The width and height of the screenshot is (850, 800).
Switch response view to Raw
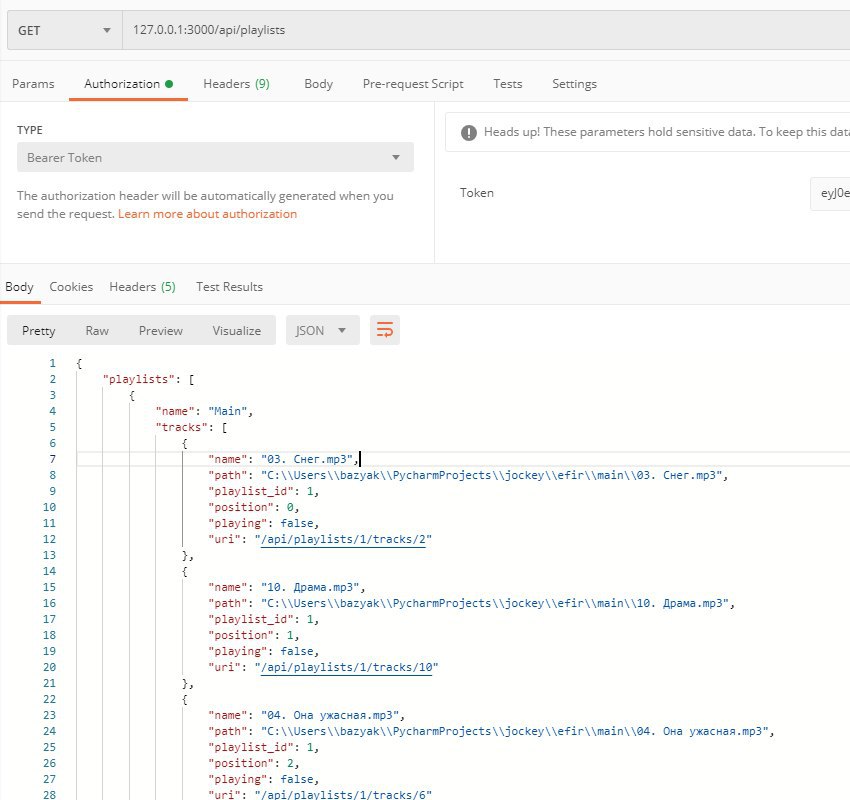point(97,331)
